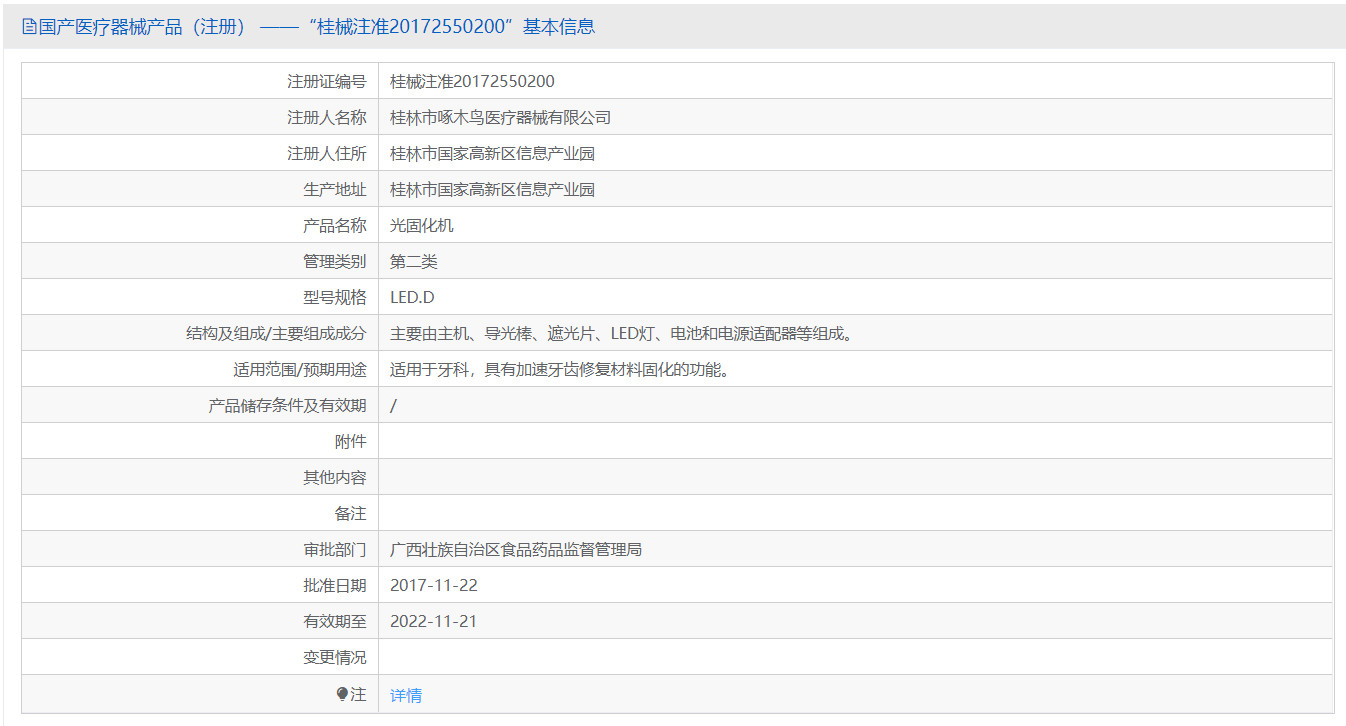This screenshot has width=1346, height=726.
Task: Select the model value LED.D
Action: click(x=412, y=297)
